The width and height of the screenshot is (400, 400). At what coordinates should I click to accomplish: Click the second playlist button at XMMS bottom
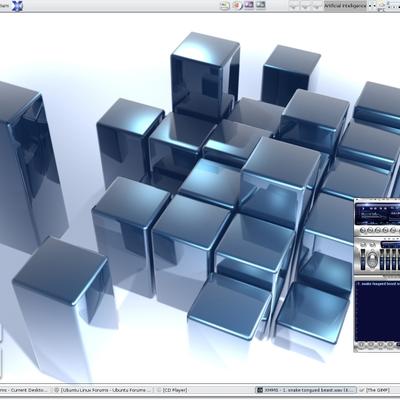point(370,345)
